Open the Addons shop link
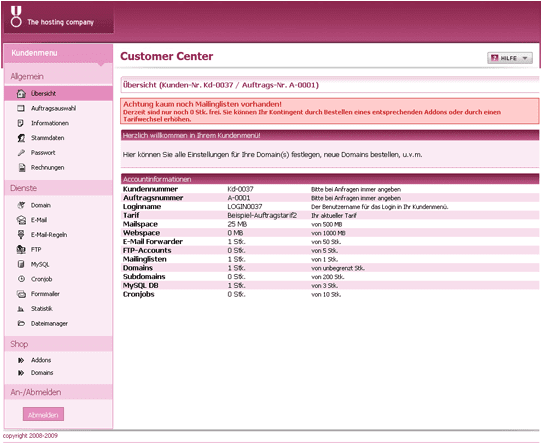The image size is (542, 447). 41,360
